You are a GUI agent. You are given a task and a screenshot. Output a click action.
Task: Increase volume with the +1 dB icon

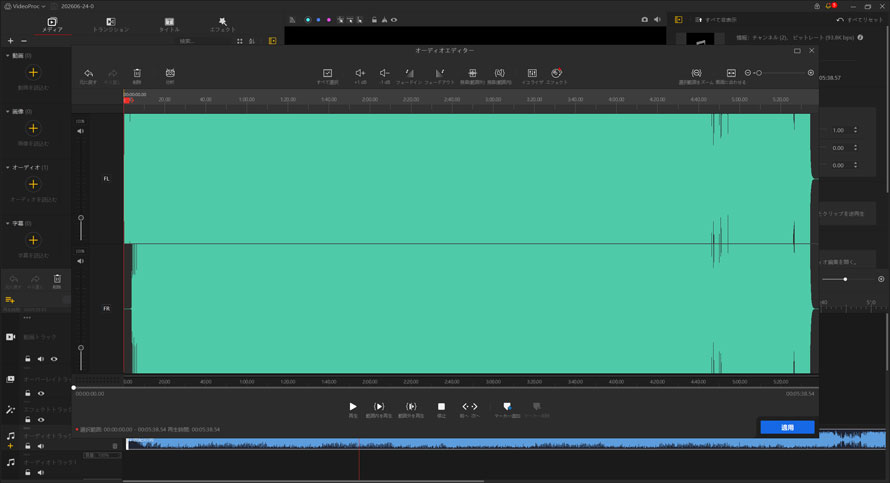coord(360,73)
